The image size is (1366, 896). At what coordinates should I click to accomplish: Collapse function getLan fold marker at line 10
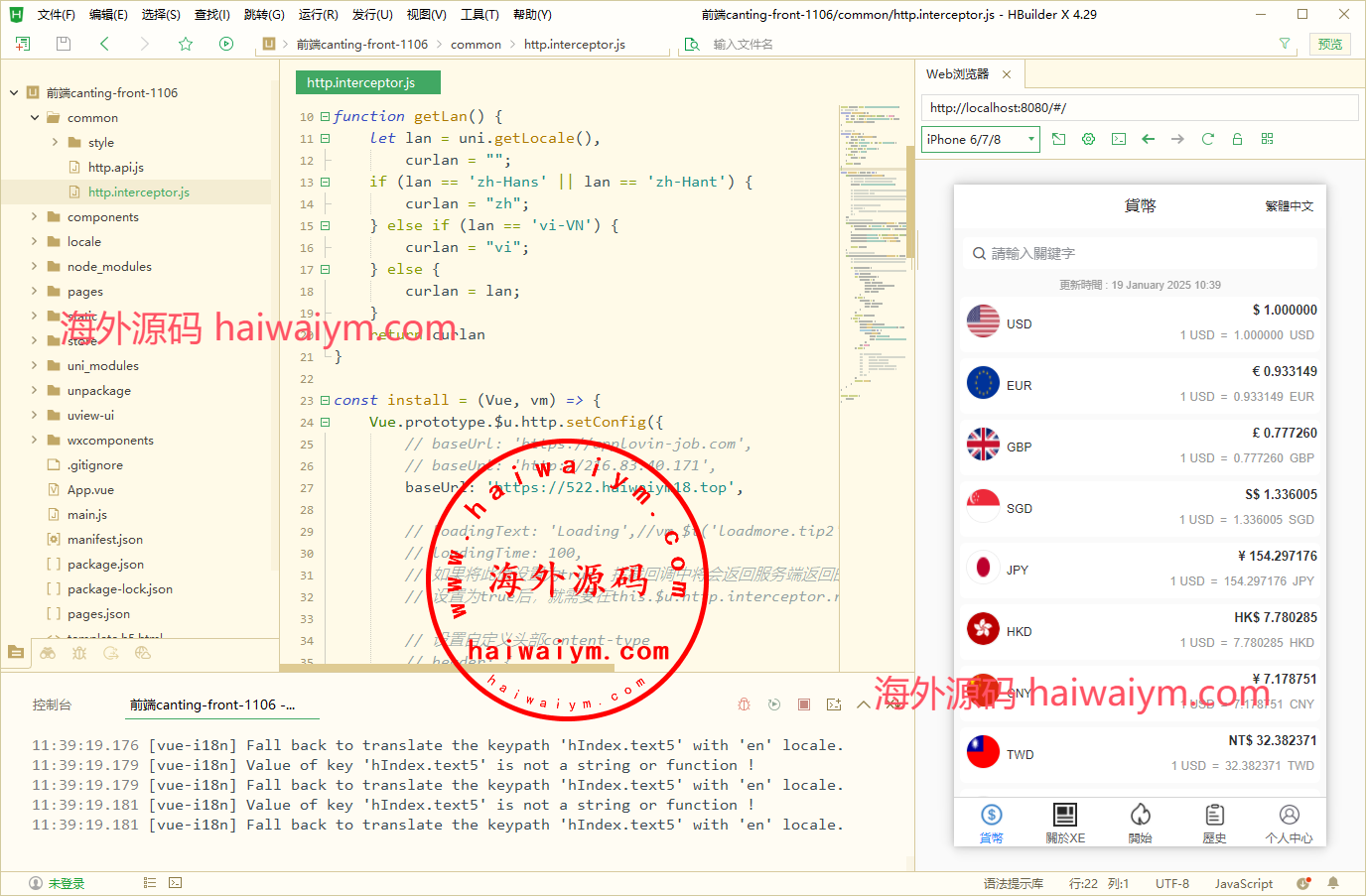[x=325, y=117]
